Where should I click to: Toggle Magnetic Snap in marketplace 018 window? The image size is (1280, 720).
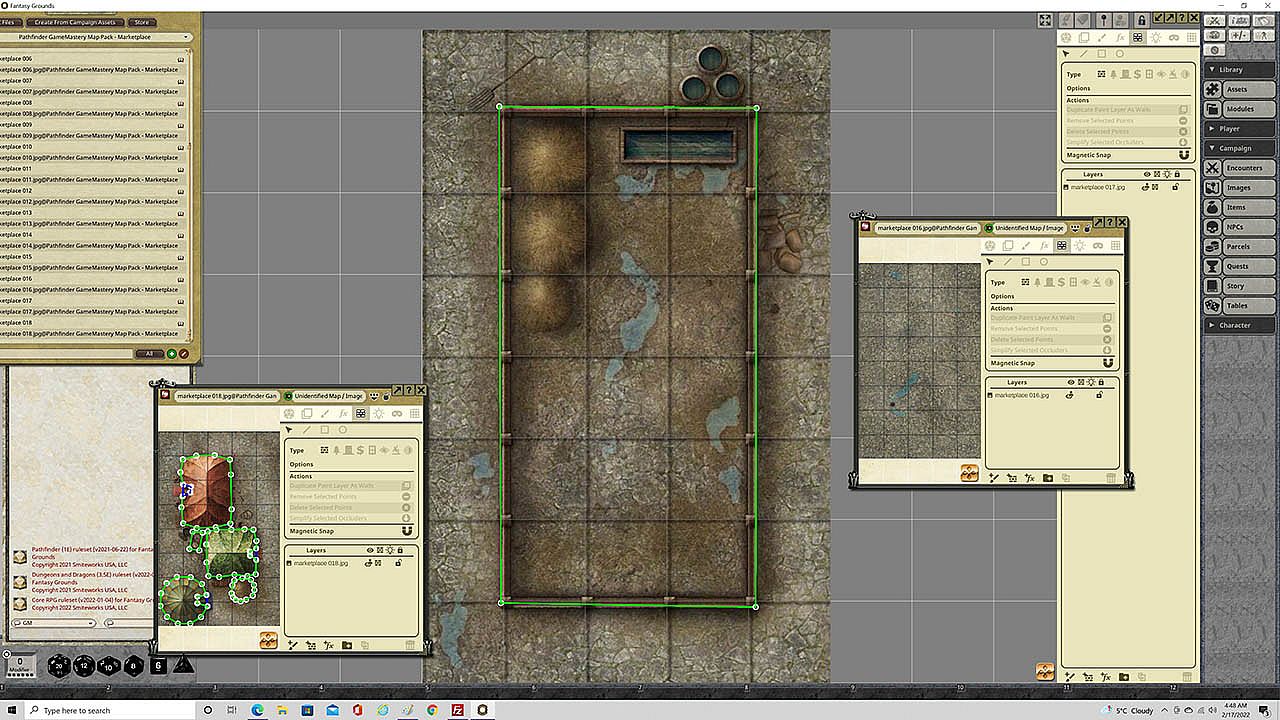pyautogui.click(x=407, y=531)
